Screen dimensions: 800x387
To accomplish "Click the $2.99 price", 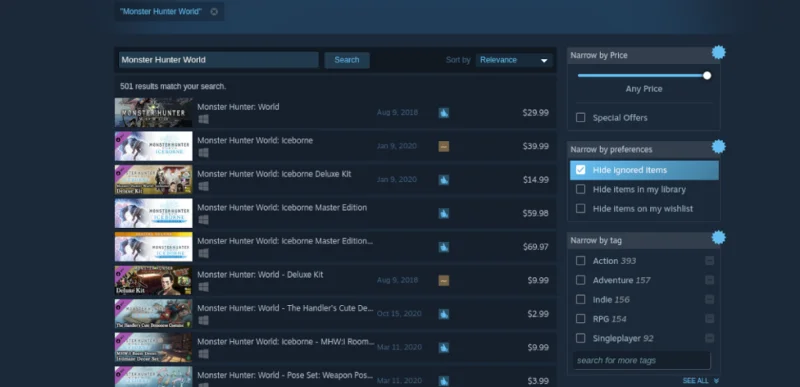I will tap(538, 314).
